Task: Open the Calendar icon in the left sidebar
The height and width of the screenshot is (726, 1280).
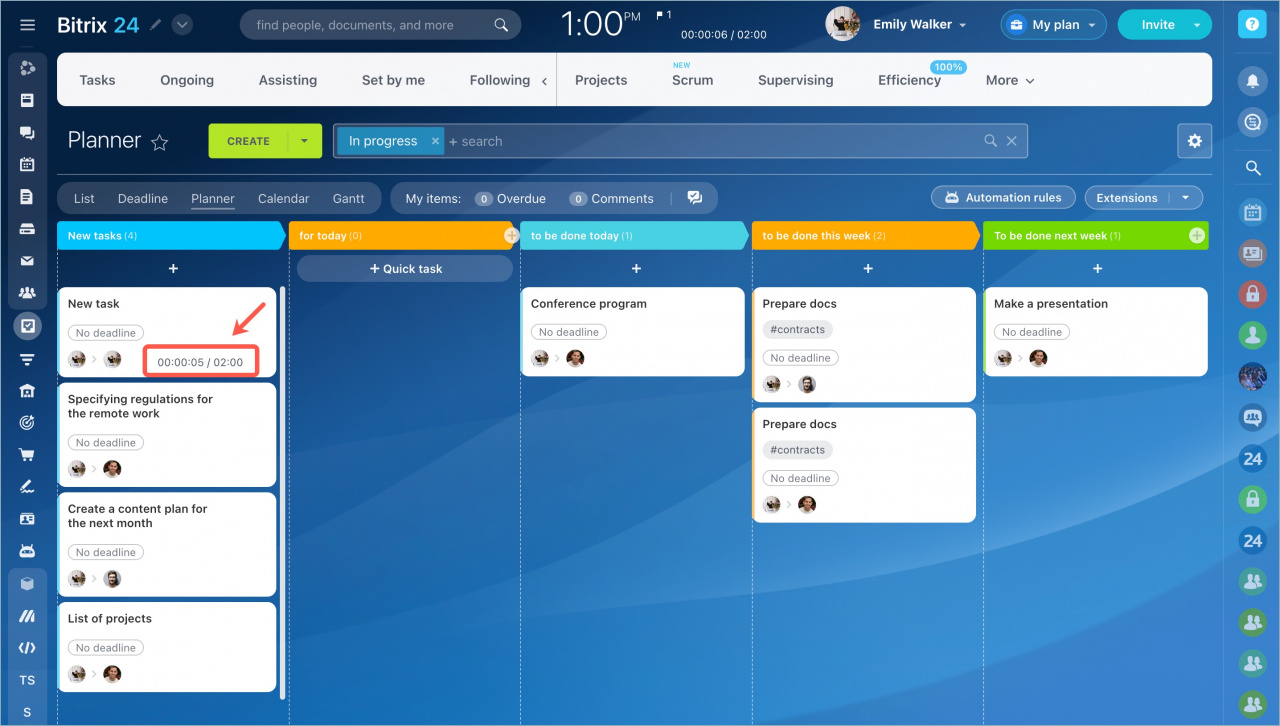Action: (x=27, y=164)
